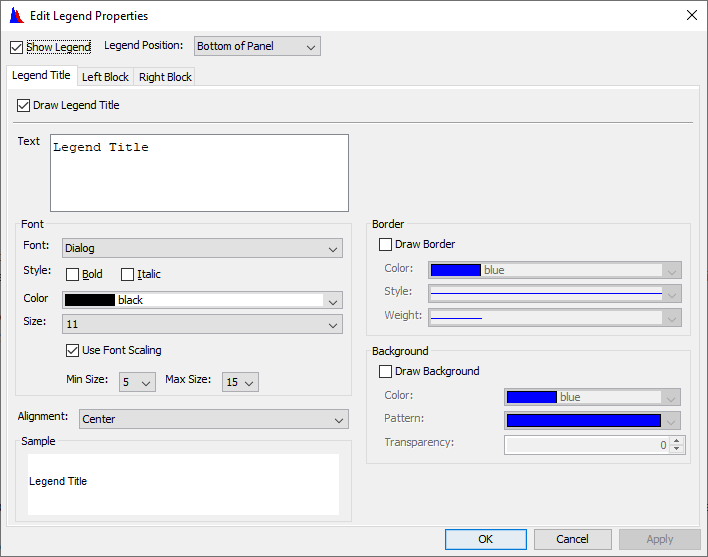Expand the Max Size dropdown
Image resolution: width=708 pixels, height=557 pixels.
240,382
